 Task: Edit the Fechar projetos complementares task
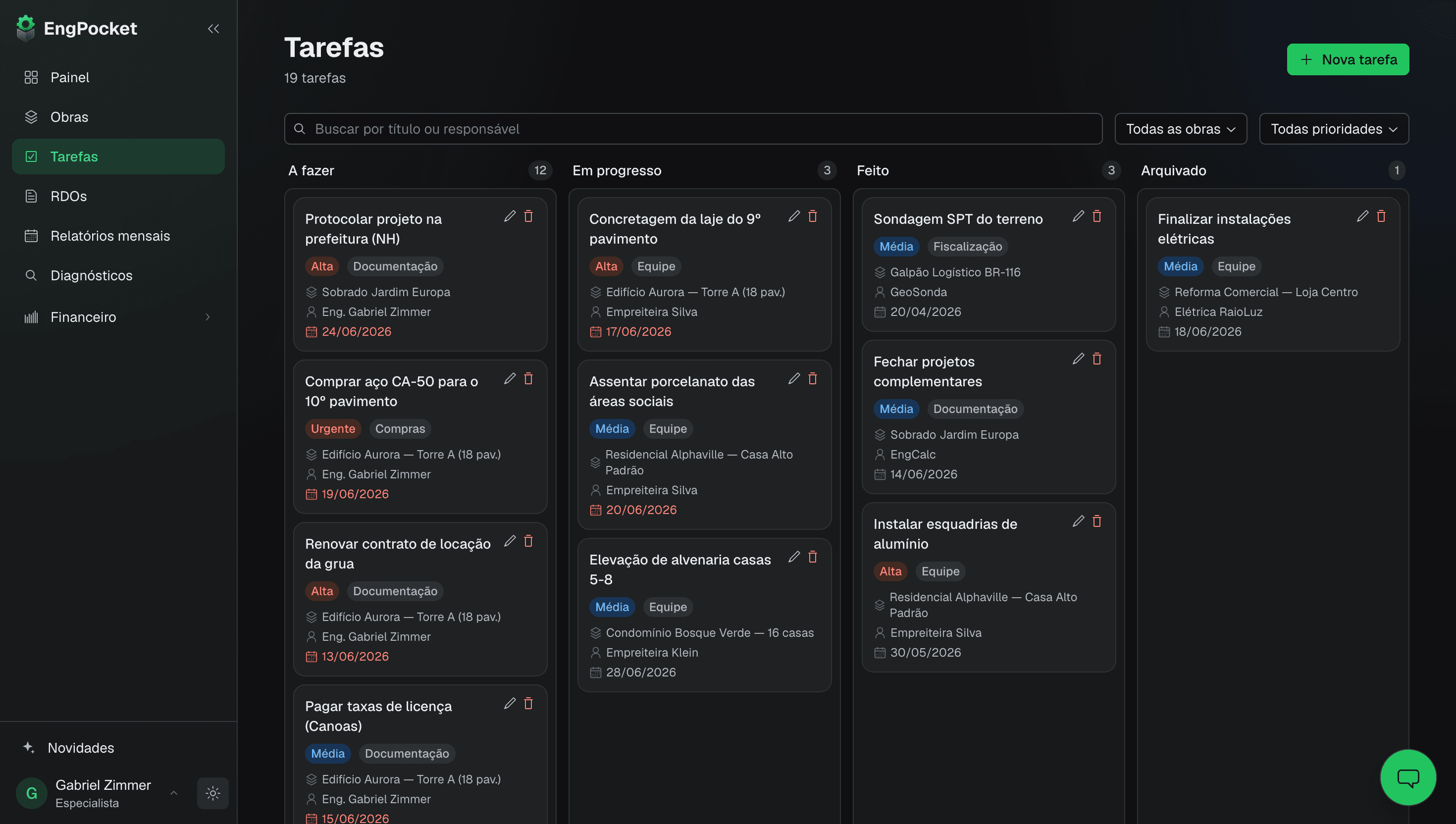(1078, 358)
